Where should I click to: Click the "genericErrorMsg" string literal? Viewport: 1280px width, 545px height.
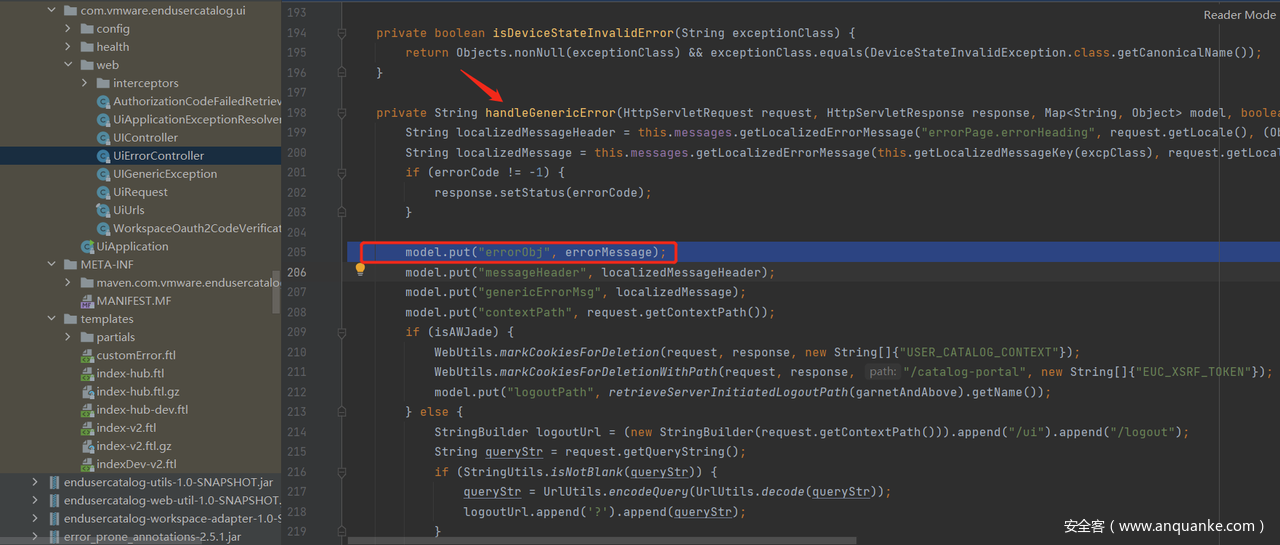coord(539,292)
